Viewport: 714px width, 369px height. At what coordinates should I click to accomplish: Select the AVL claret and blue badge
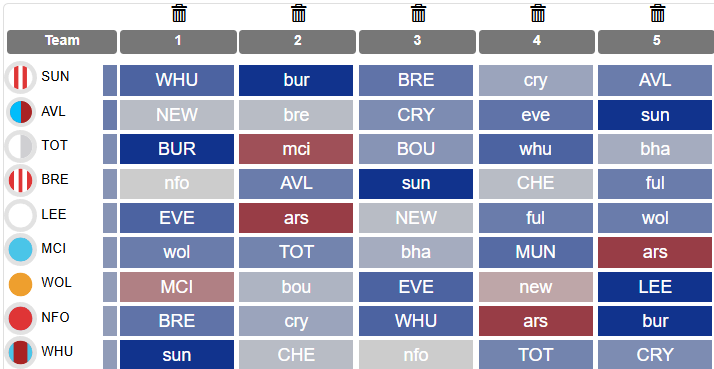(20, 112)
